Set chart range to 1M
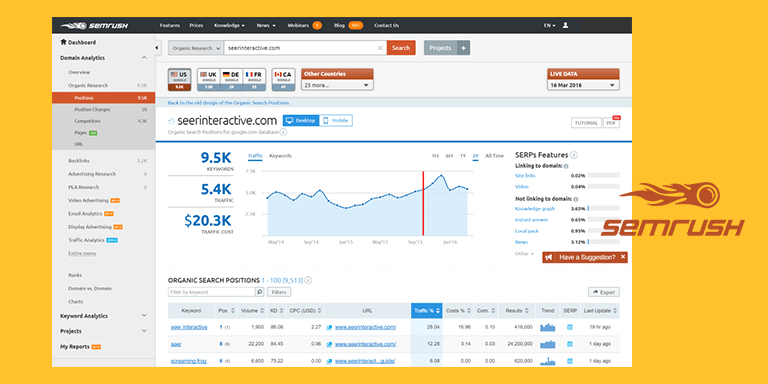Screen dimensions: 768x384 point(435,156)
